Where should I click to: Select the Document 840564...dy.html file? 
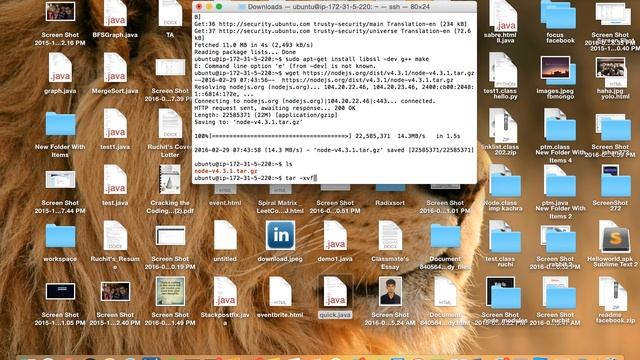[x=445, y=292]
